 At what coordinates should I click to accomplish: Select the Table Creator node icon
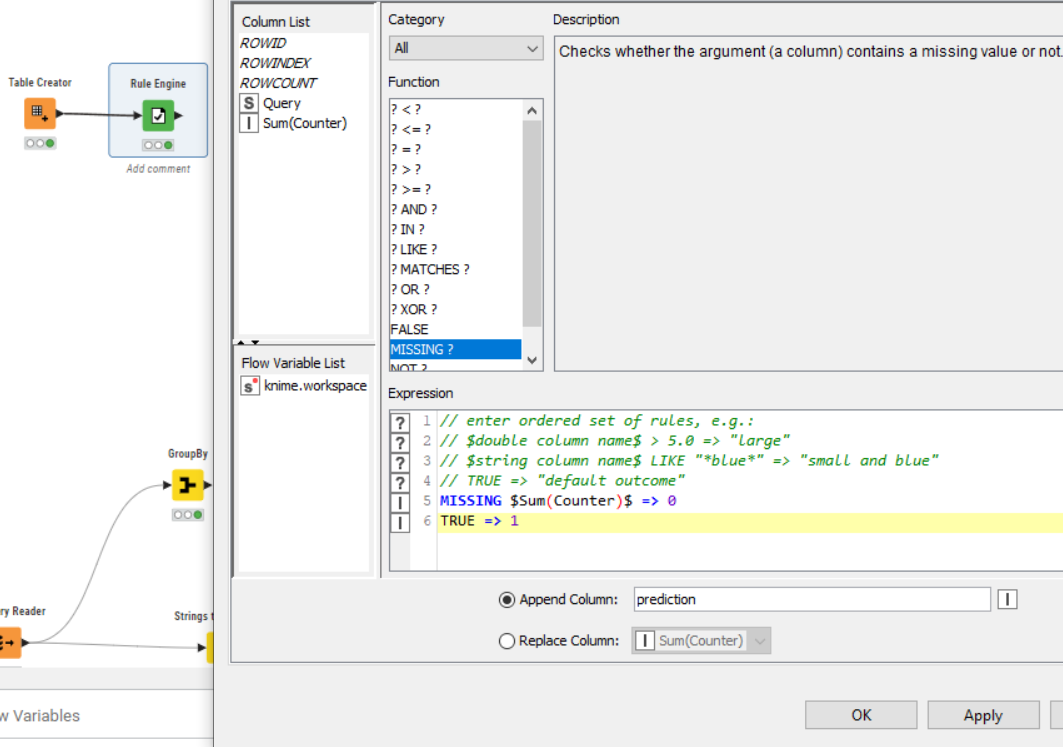[40, 113]
